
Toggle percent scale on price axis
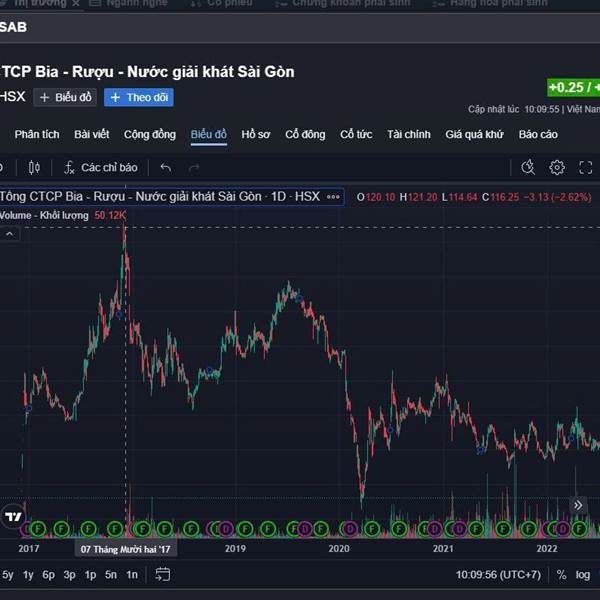(x=562, y=575)
